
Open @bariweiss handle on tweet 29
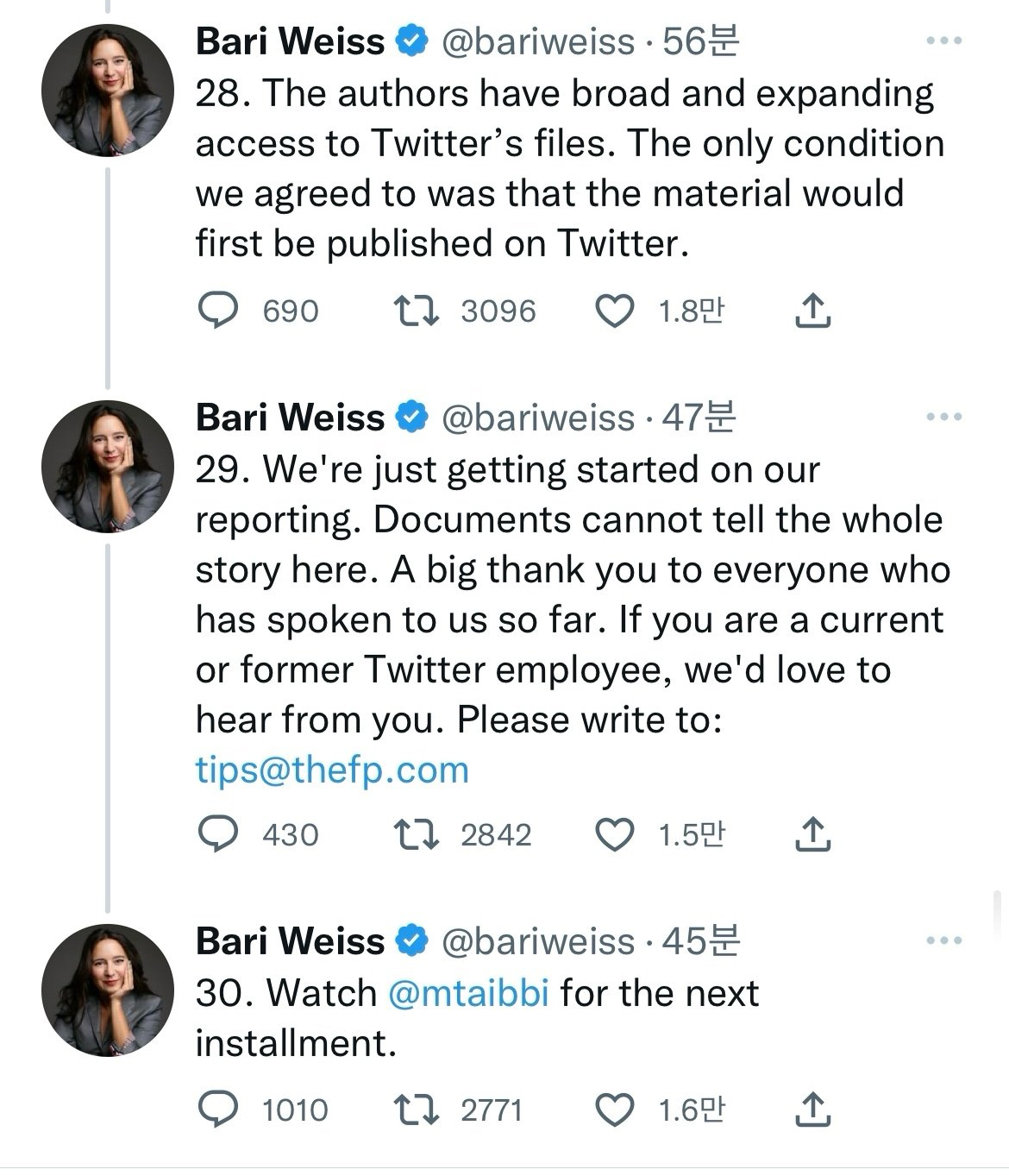pyautogui.click(x=538, y=418)
